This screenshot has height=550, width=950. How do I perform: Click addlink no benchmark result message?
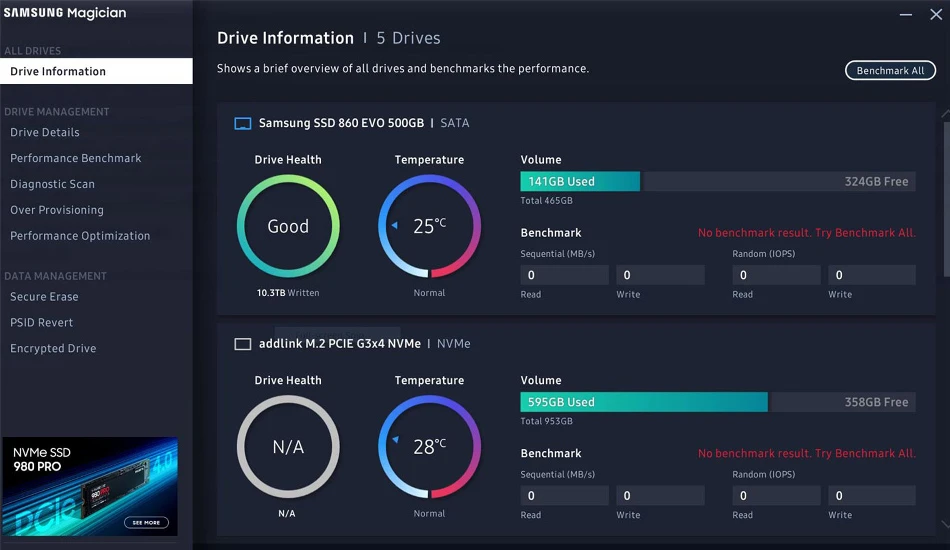pyautogui.click(x=806, y=453)
